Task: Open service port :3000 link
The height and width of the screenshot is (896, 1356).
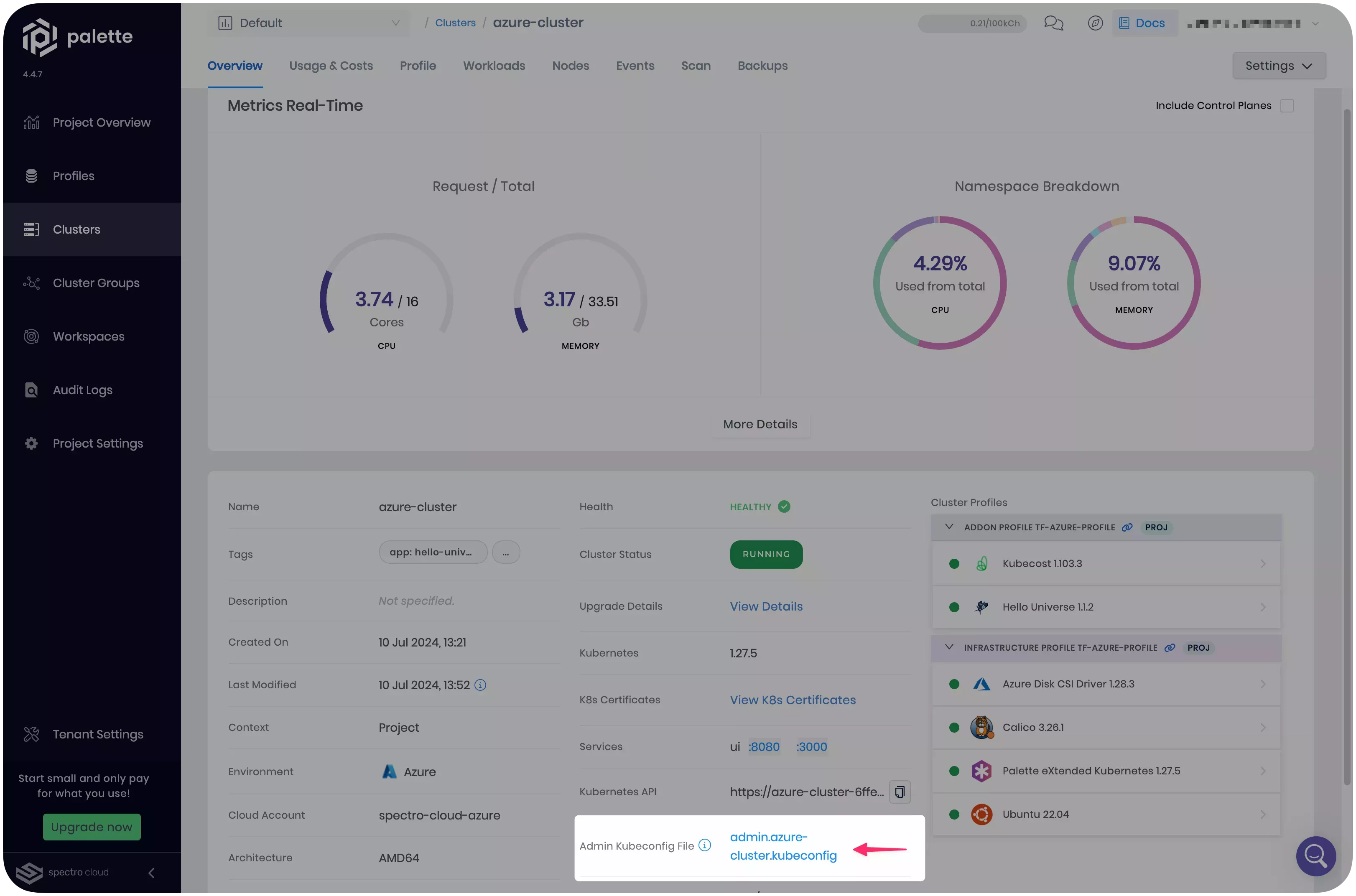Action: [811, 747]
